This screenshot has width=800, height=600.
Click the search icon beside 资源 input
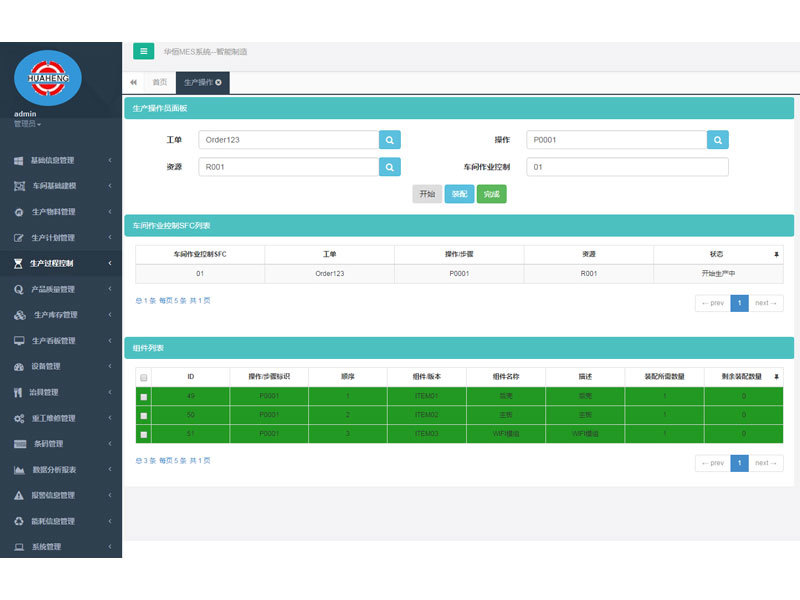click(390, 167)
